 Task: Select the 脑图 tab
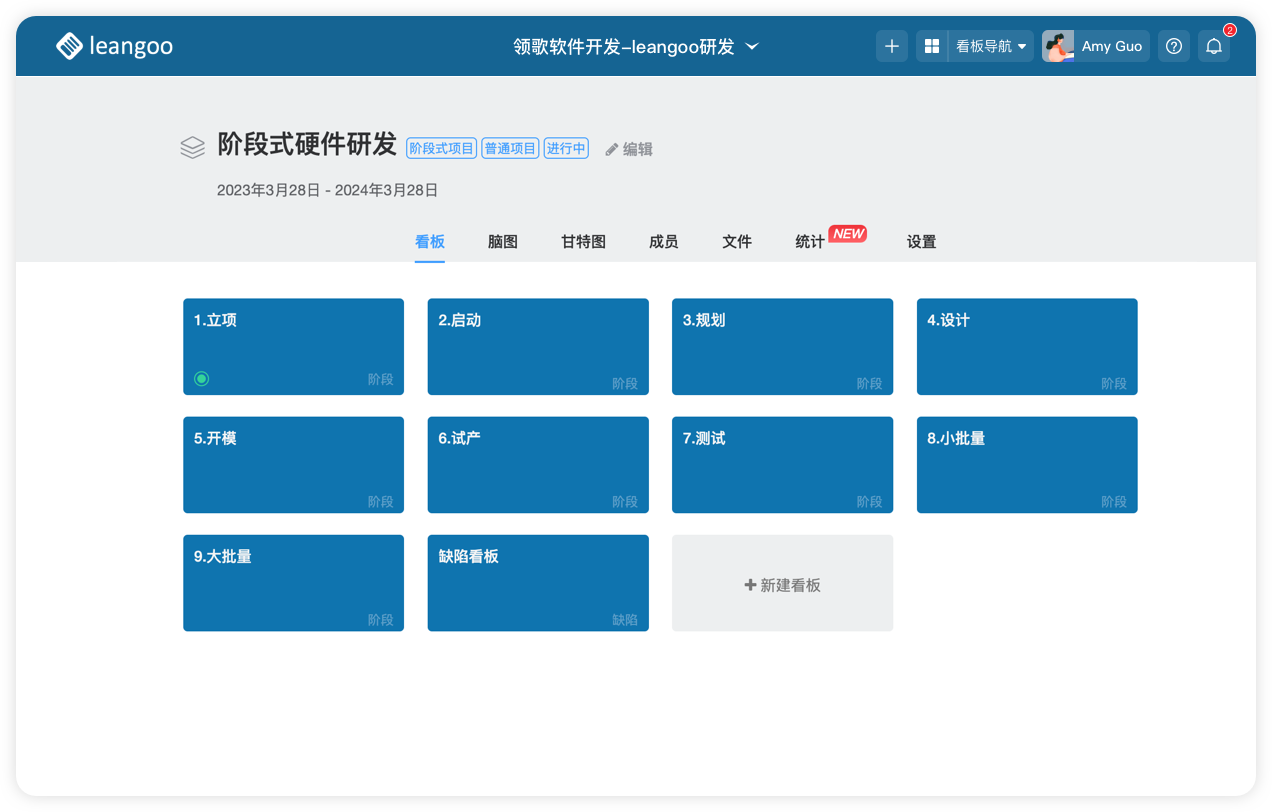coord(503,241)
